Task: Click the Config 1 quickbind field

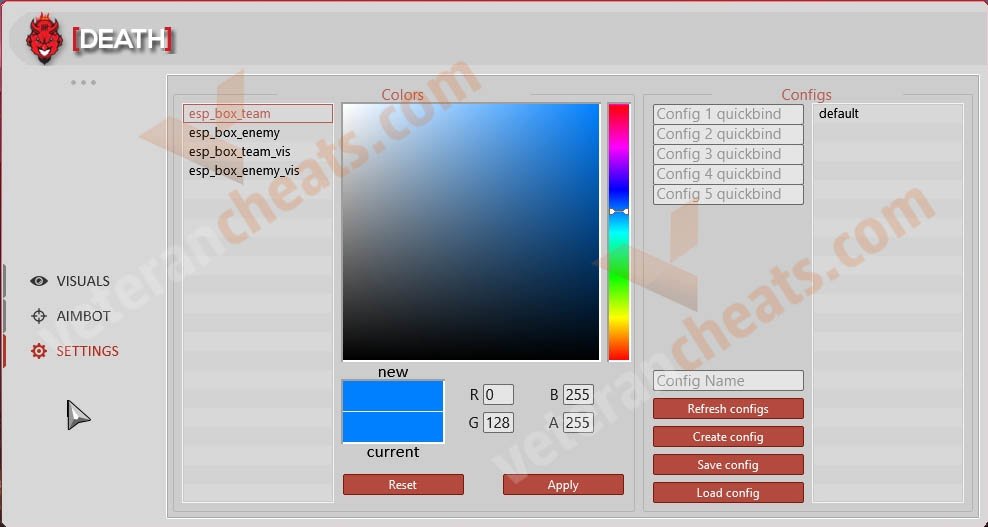Action: (728, 114)
